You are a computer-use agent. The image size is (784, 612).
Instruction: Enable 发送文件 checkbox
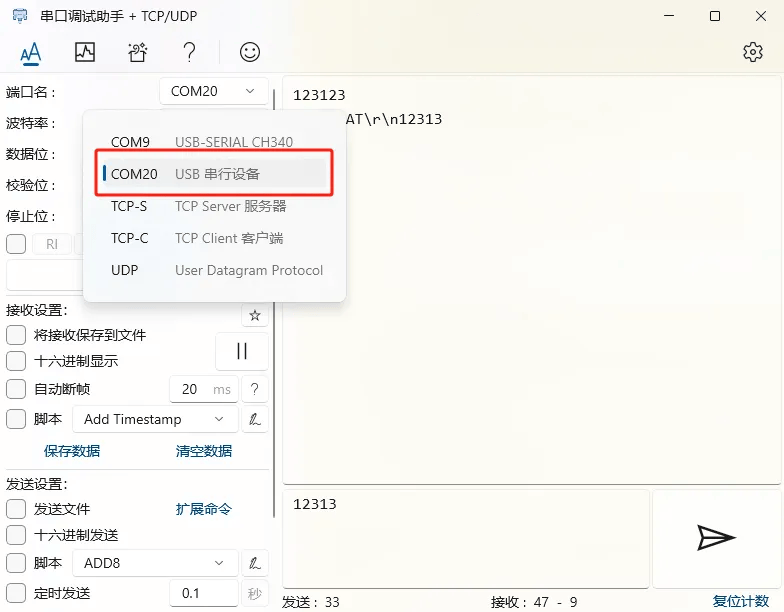click(x=16, y=509)
